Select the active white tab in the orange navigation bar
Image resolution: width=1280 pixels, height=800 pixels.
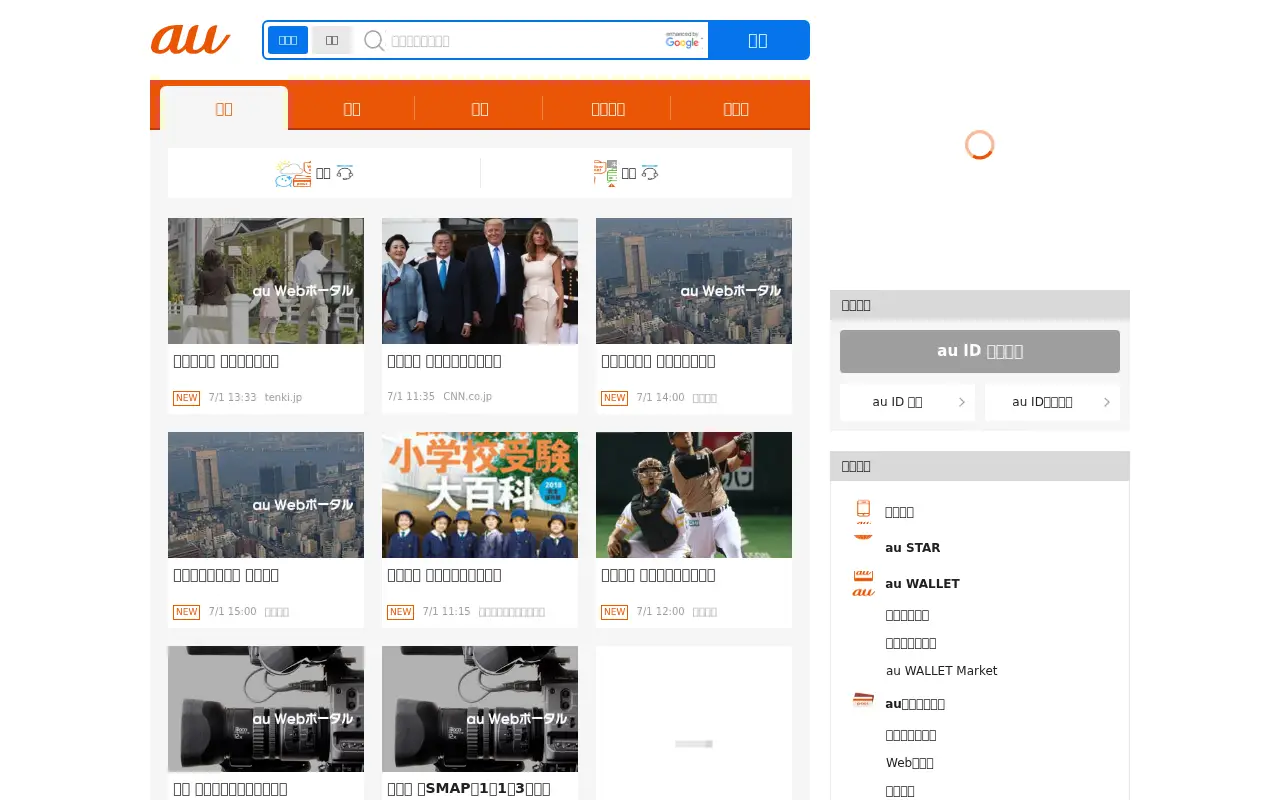[224, 108]
